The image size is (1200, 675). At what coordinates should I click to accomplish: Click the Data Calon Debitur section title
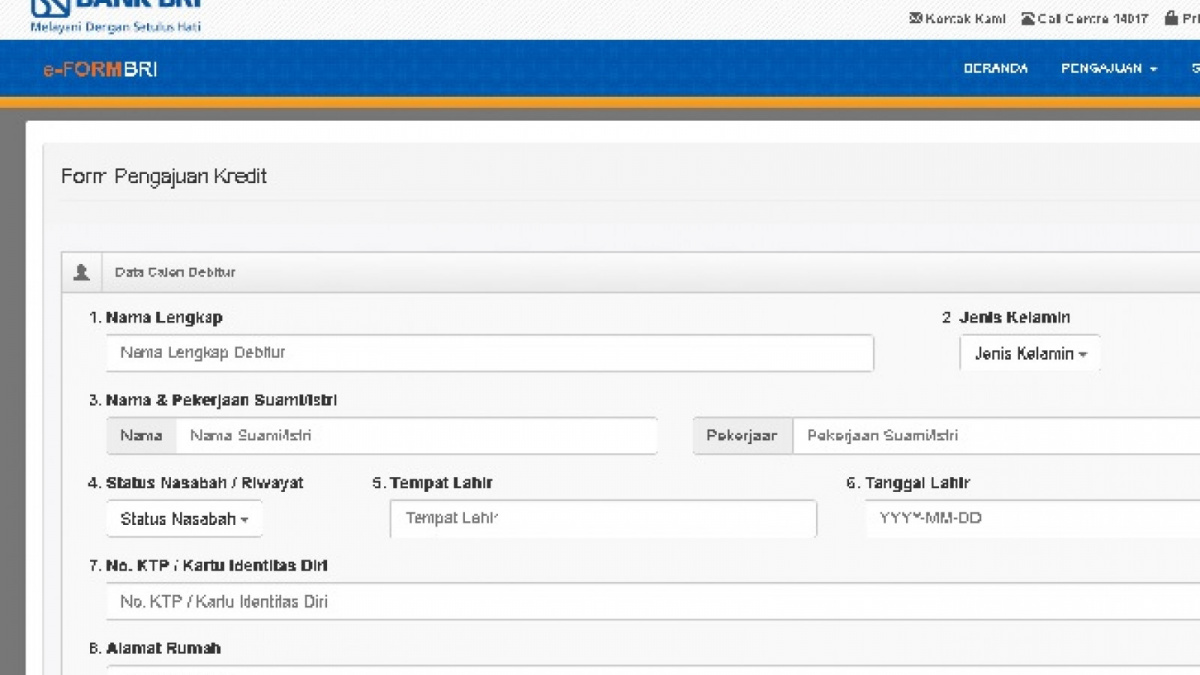[175, 272]
